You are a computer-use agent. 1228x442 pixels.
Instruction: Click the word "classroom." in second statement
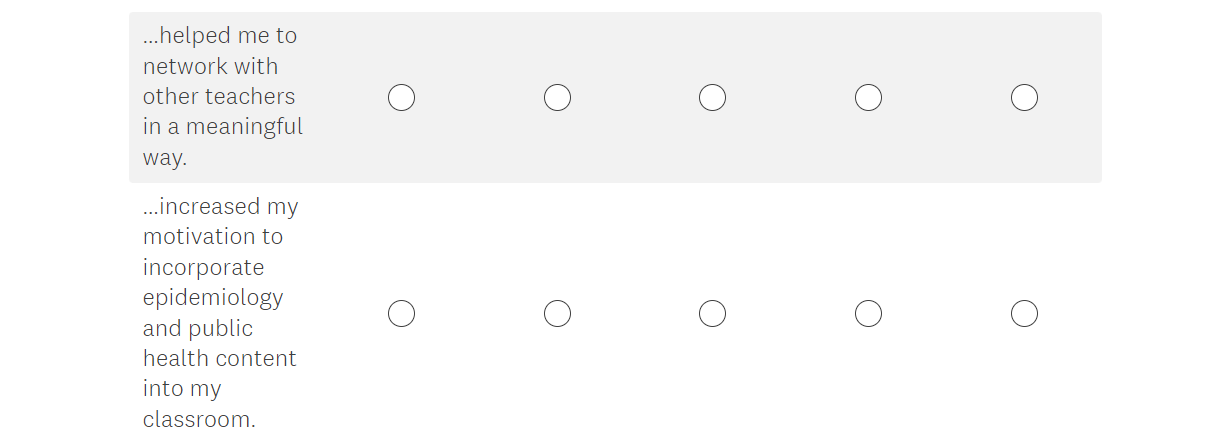199,419
